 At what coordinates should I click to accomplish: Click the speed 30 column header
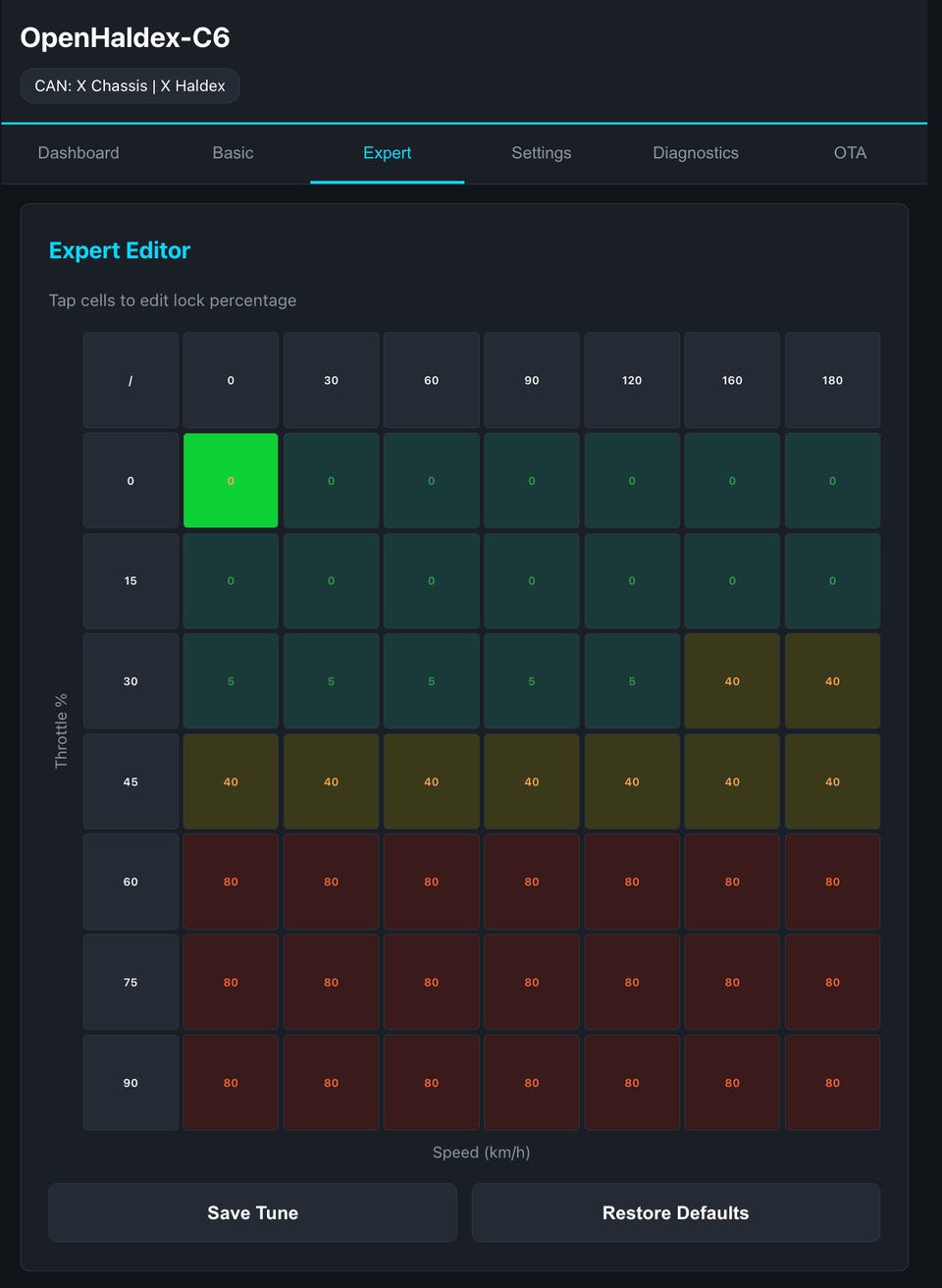pos(331,380)
